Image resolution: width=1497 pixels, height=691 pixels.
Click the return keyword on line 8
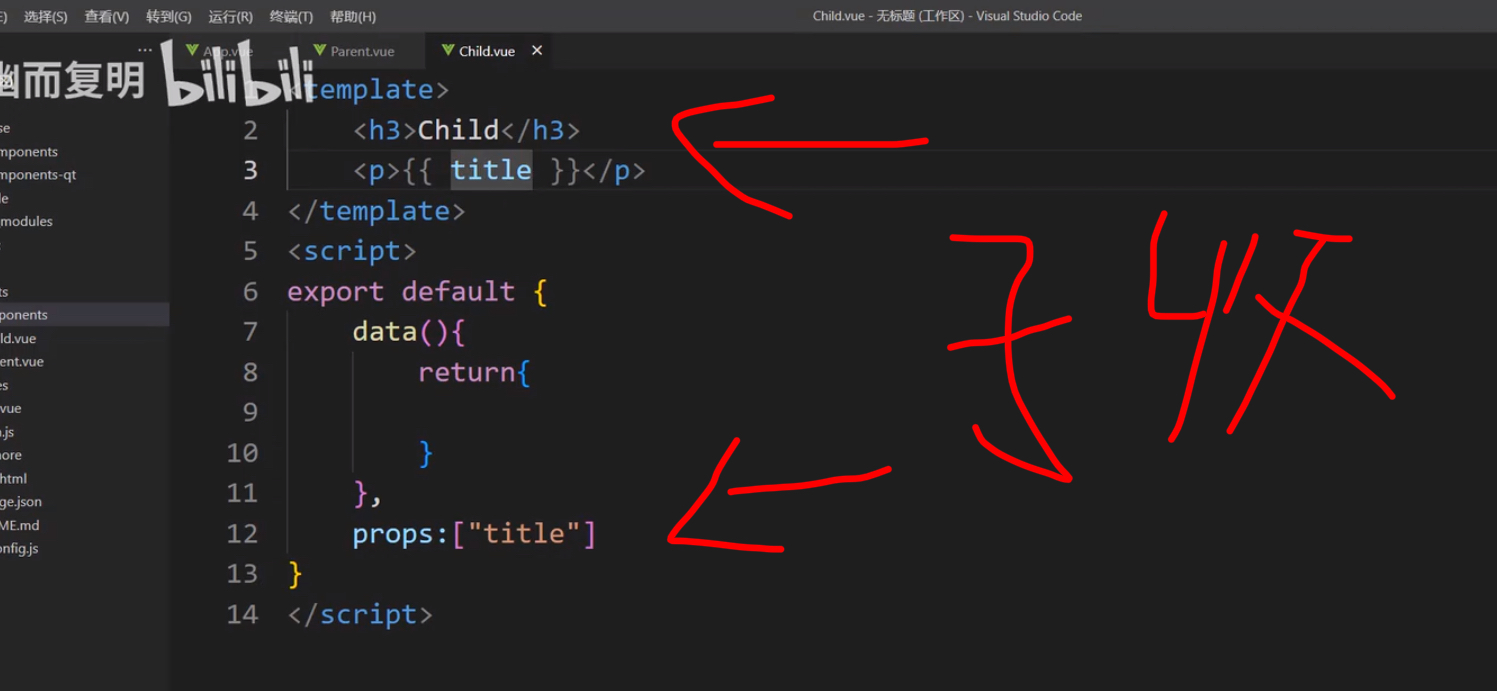(466, 372)
